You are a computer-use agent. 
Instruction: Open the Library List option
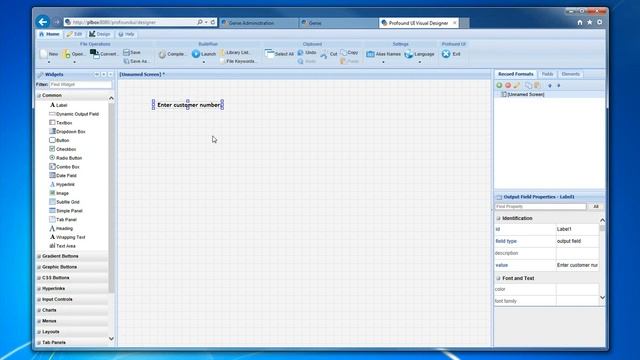235,52
